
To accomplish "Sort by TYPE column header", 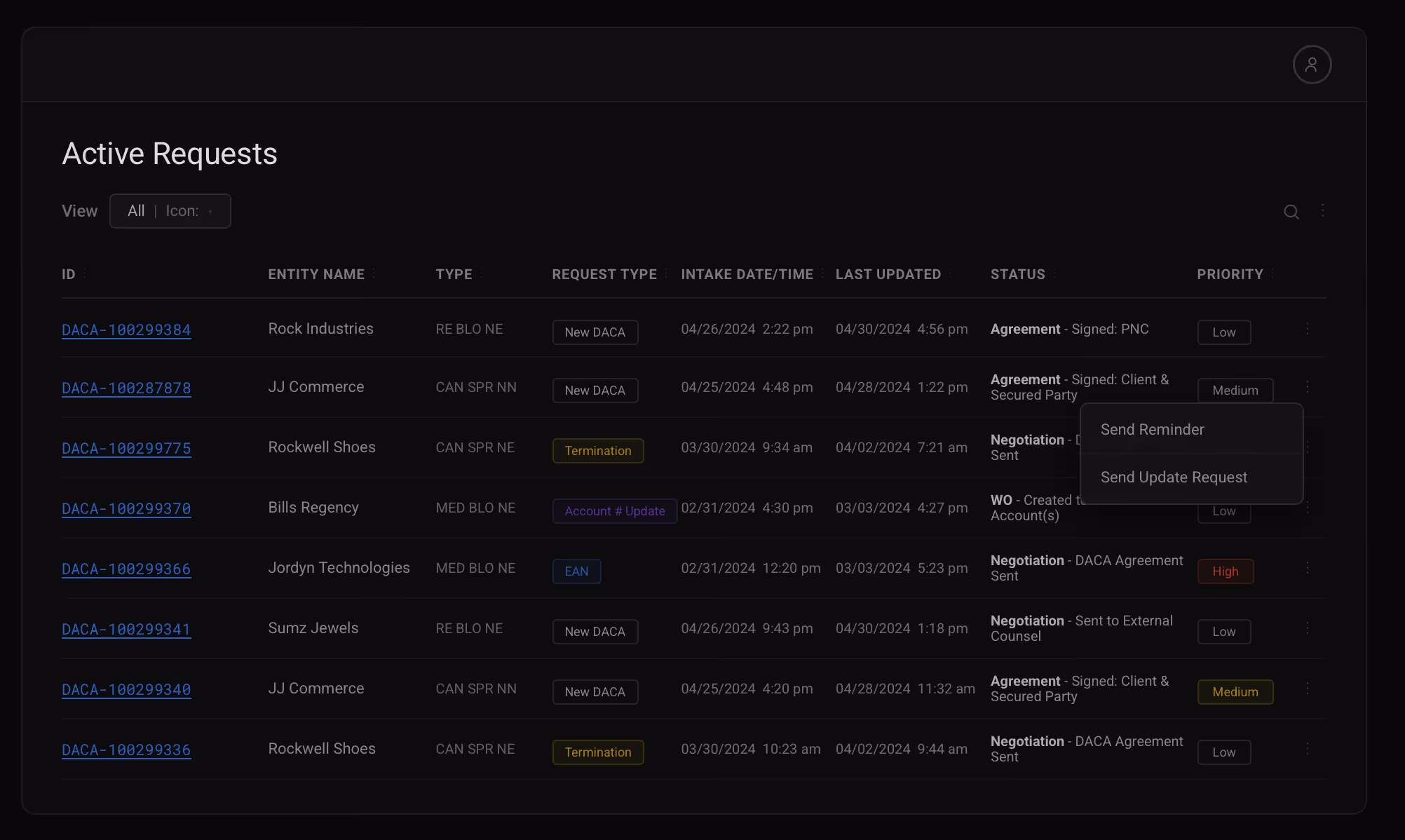I will point(454,274).
